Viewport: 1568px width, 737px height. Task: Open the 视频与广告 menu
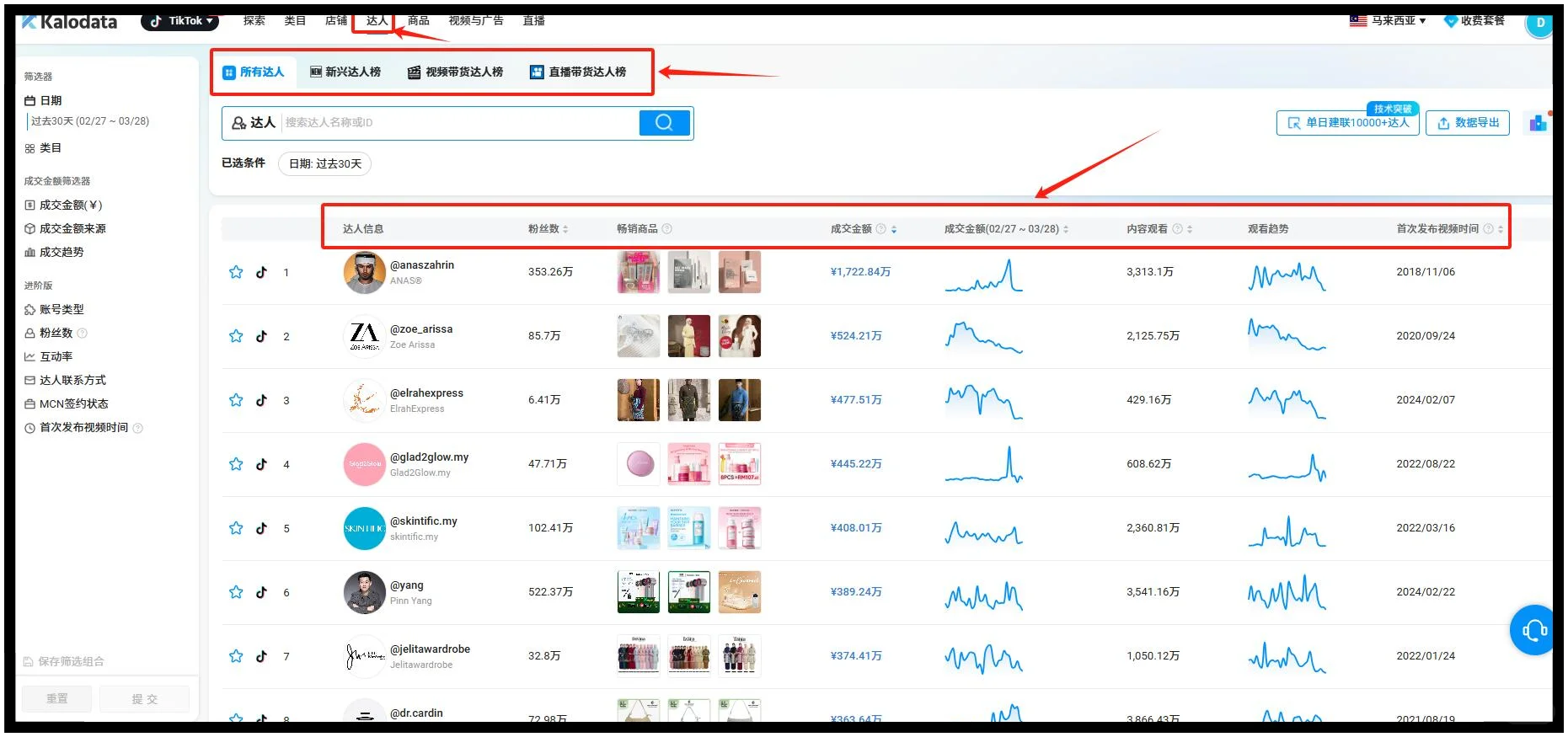(476, 21)
